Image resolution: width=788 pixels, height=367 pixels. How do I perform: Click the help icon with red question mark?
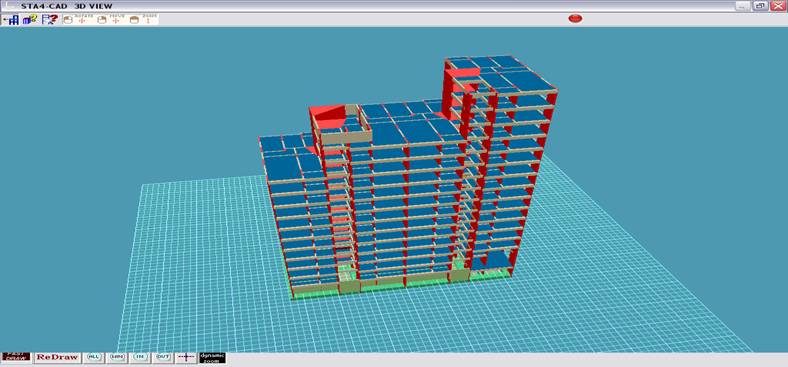pos(50,20)
